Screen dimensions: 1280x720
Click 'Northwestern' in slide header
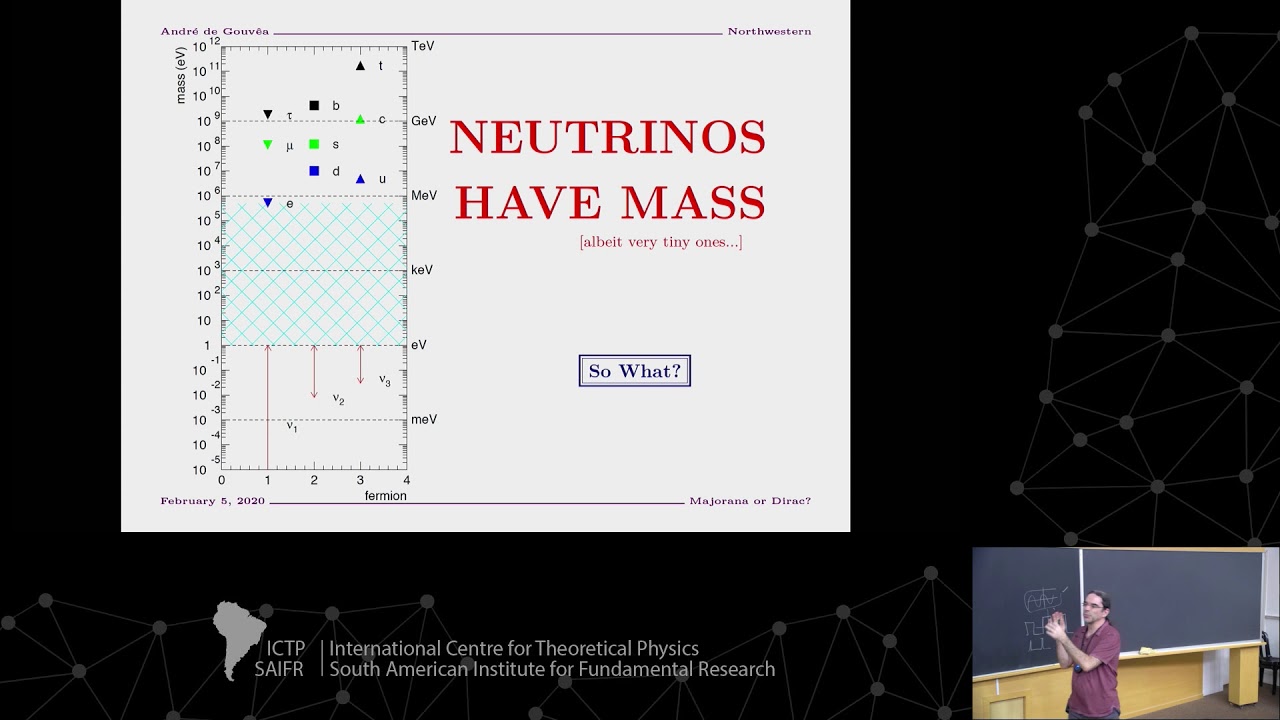click(x=769, y=32)
